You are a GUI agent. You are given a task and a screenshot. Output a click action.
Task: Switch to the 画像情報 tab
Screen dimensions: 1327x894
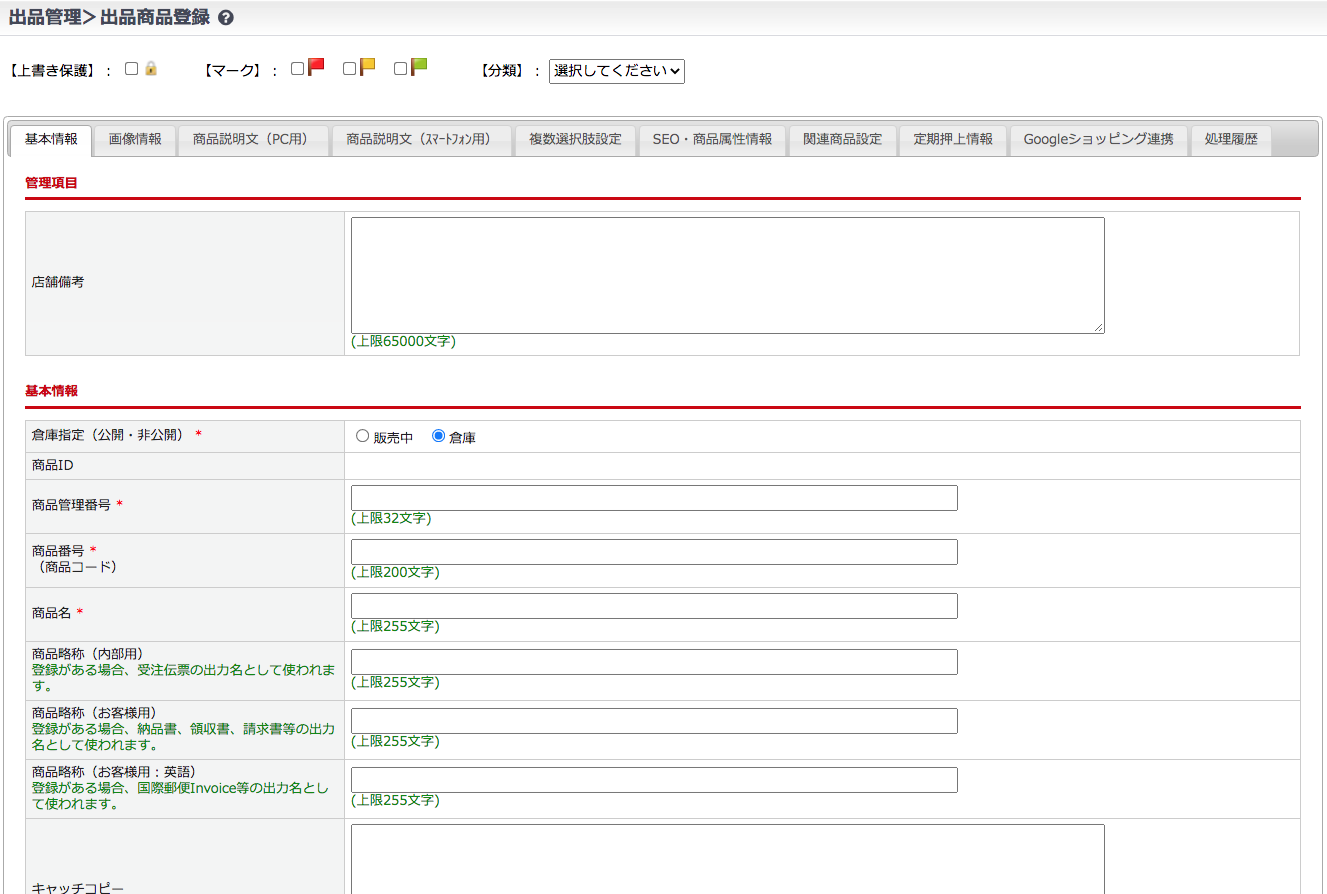click(135, 140)
